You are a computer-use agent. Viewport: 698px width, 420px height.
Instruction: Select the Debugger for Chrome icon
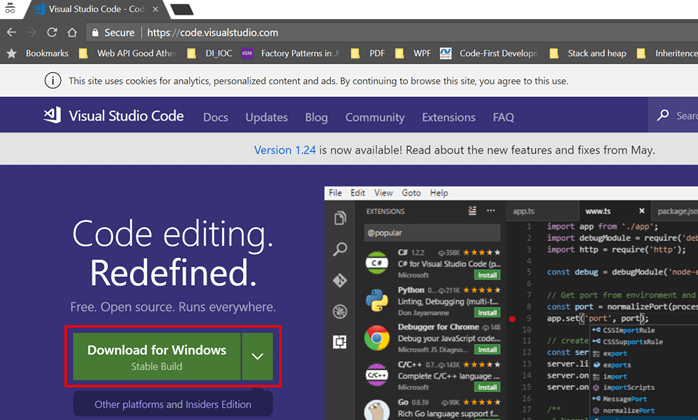377,338
